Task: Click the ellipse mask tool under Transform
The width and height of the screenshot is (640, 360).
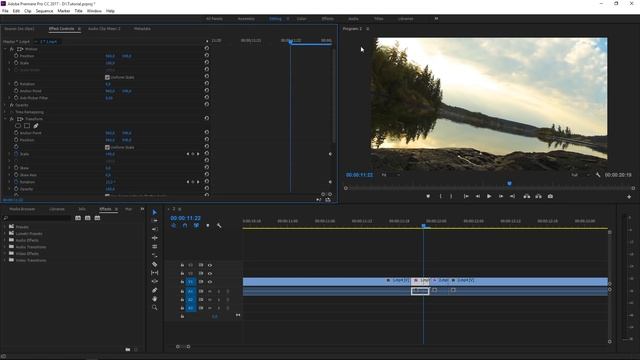Action: 18,126
